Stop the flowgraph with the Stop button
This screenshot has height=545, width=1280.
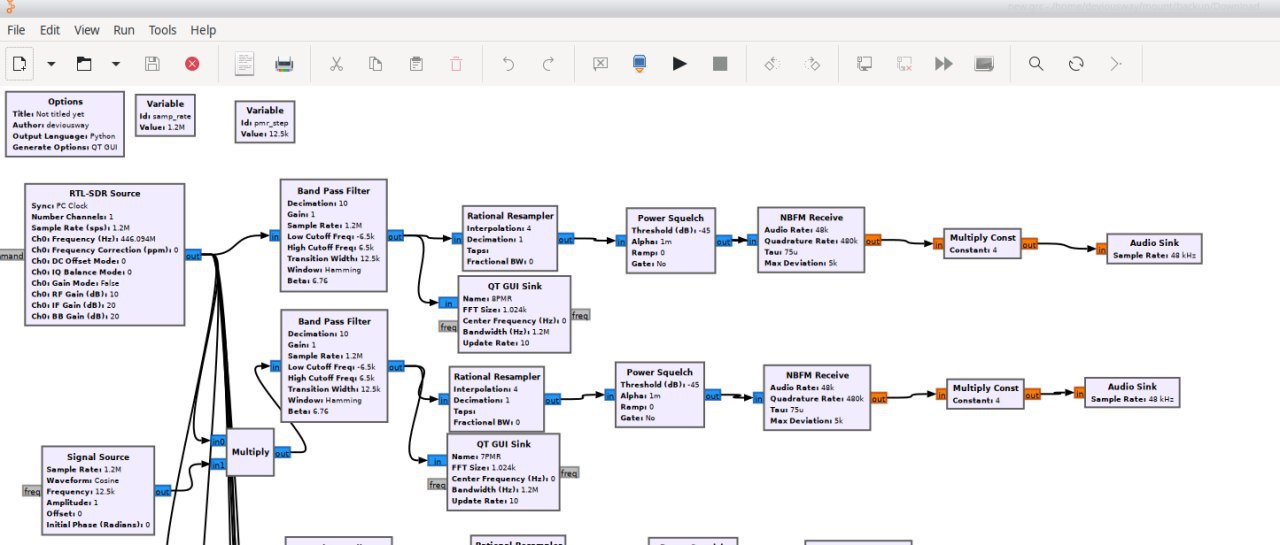tap(720, 64)
